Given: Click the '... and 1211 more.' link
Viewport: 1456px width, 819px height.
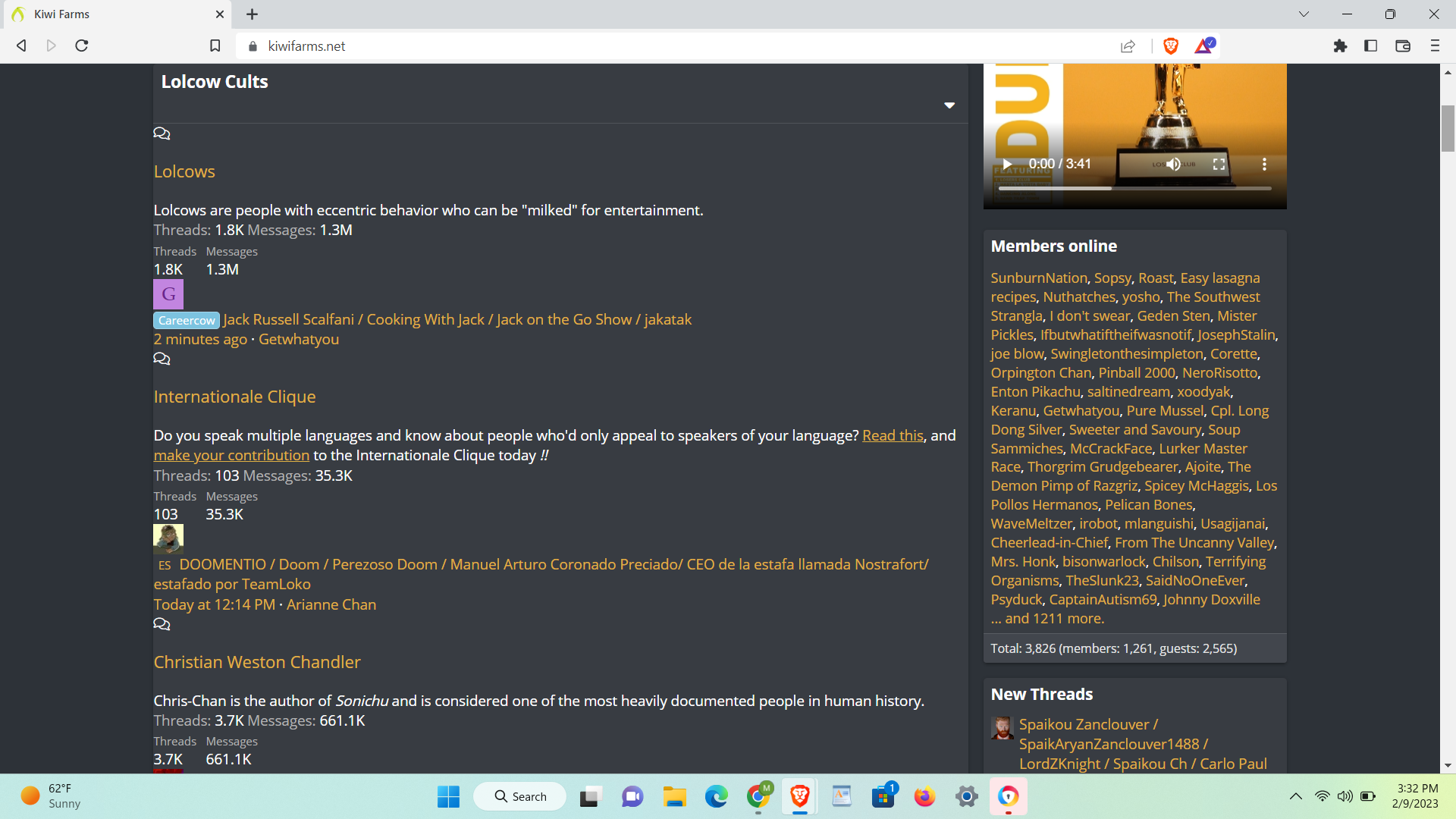Looking at the screenshot, I should (1047, 618).
